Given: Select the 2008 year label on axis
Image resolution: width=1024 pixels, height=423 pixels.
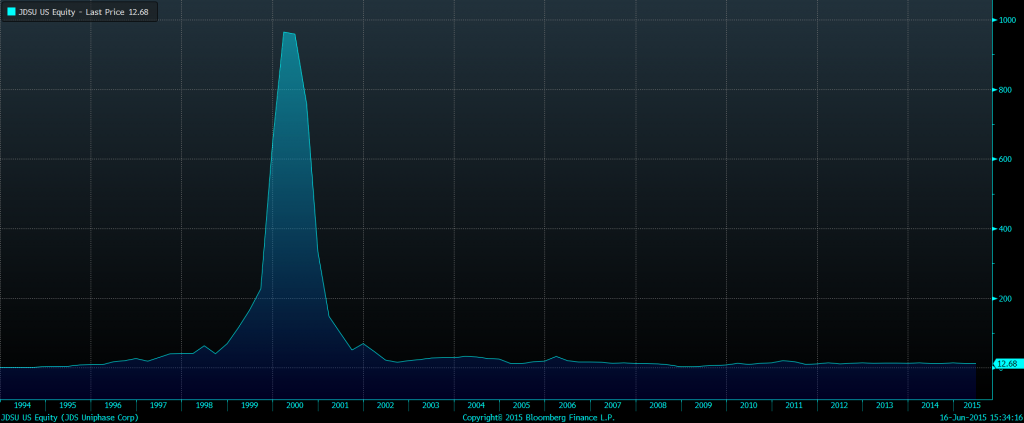Looking at the screenshot, I should click(x=658, y=405).
